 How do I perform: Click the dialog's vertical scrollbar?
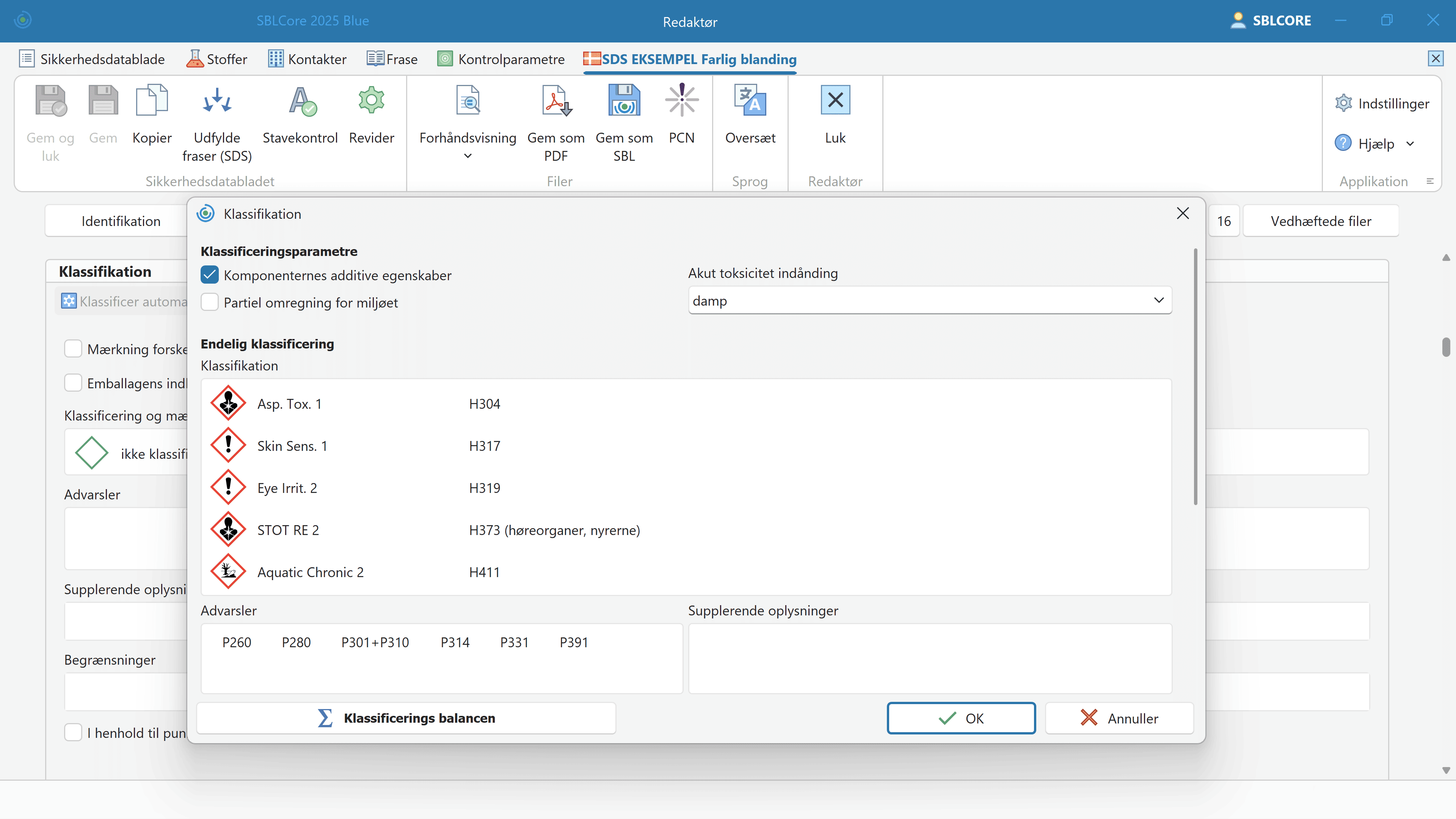coord(1196,376)
